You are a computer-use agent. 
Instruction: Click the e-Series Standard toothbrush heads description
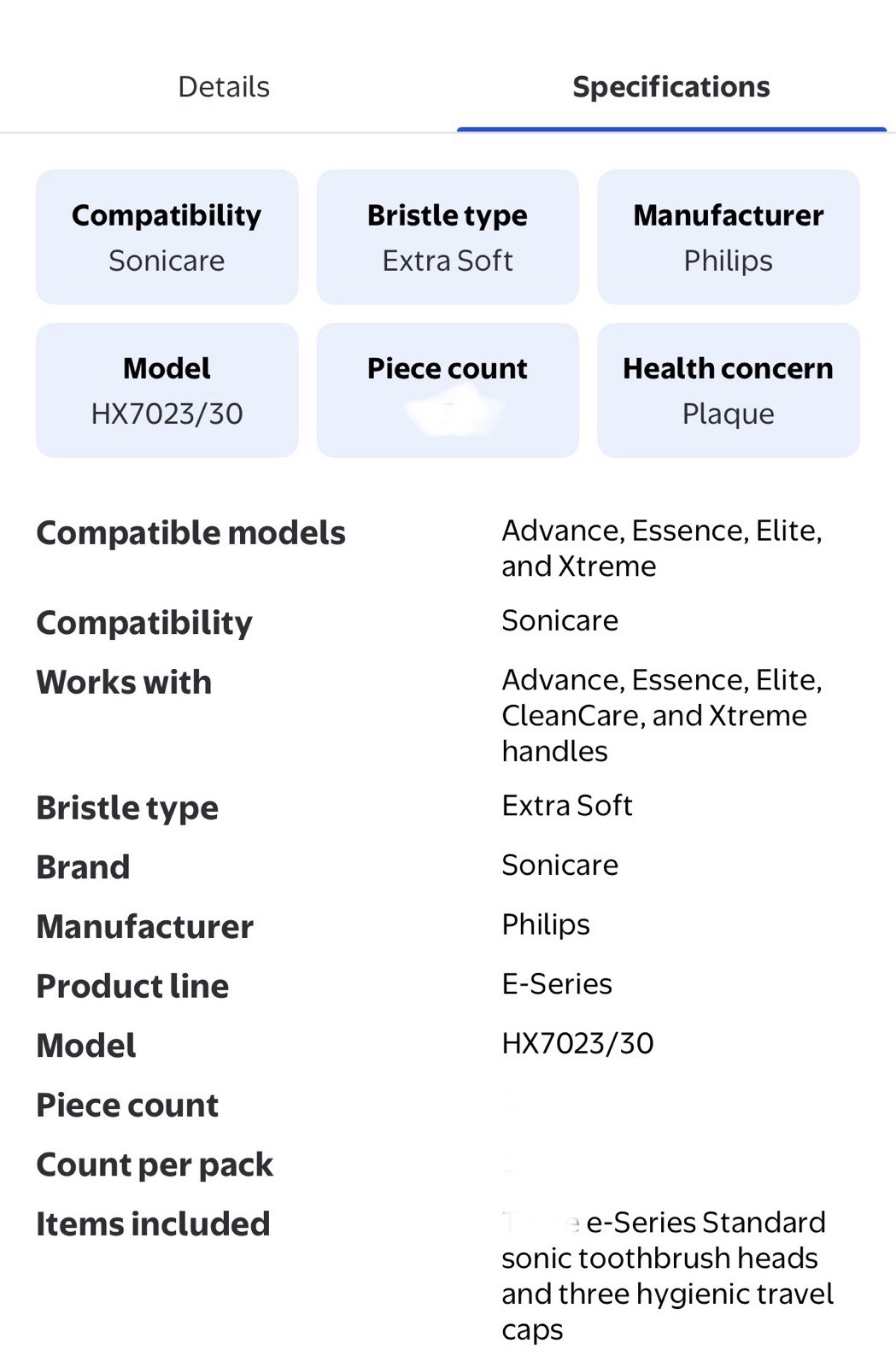(x=668, y=1276)
